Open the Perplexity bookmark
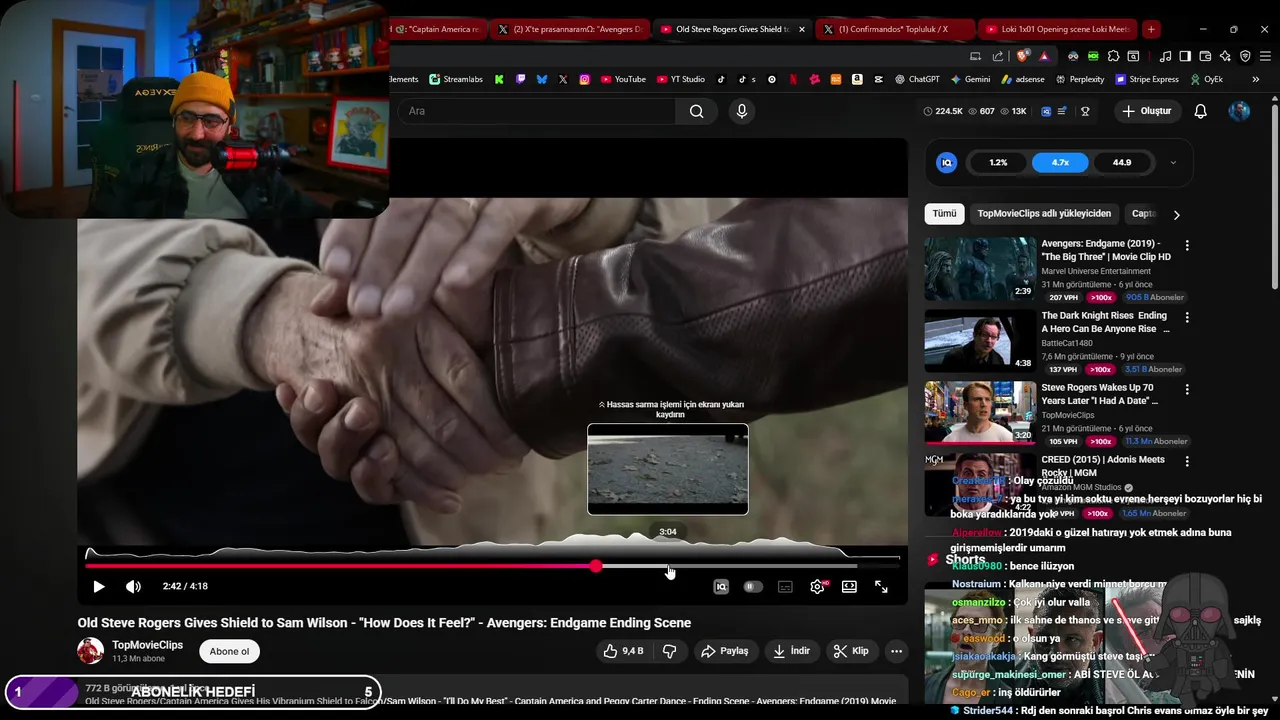1280x720 pixels. click(1079, 79)
